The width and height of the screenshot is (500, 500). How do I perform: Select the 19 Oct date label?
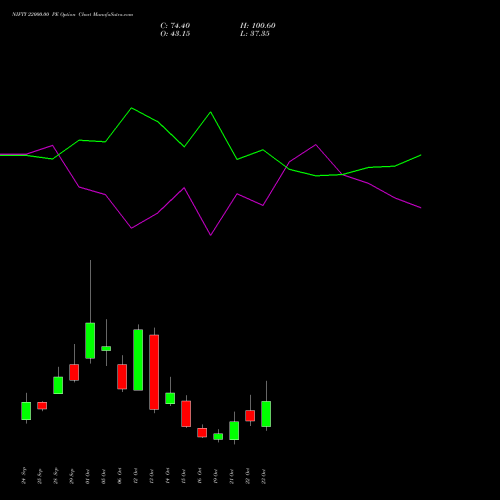coord(216,476)
